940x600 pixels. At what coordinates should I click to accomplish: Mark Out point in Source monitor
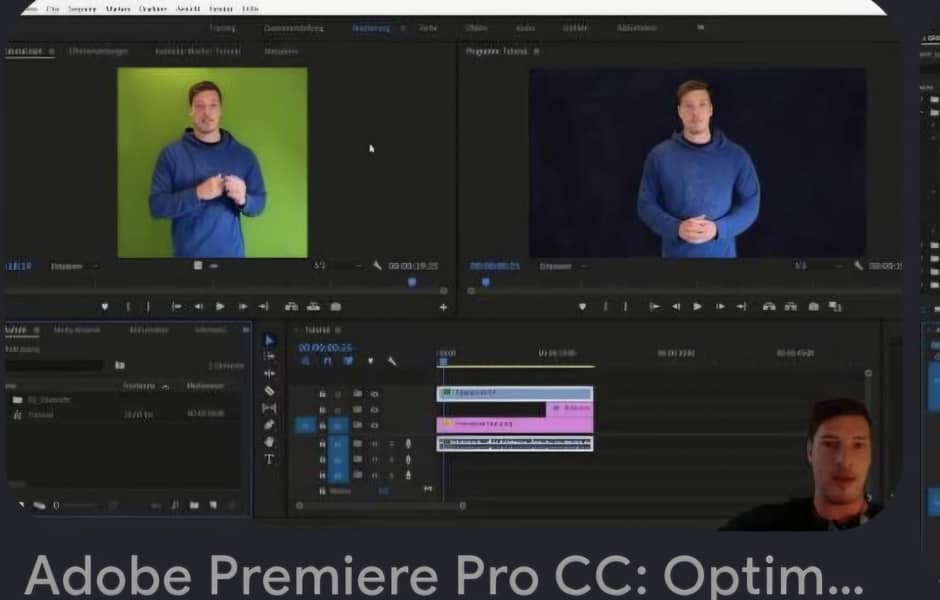click(148, 307)
